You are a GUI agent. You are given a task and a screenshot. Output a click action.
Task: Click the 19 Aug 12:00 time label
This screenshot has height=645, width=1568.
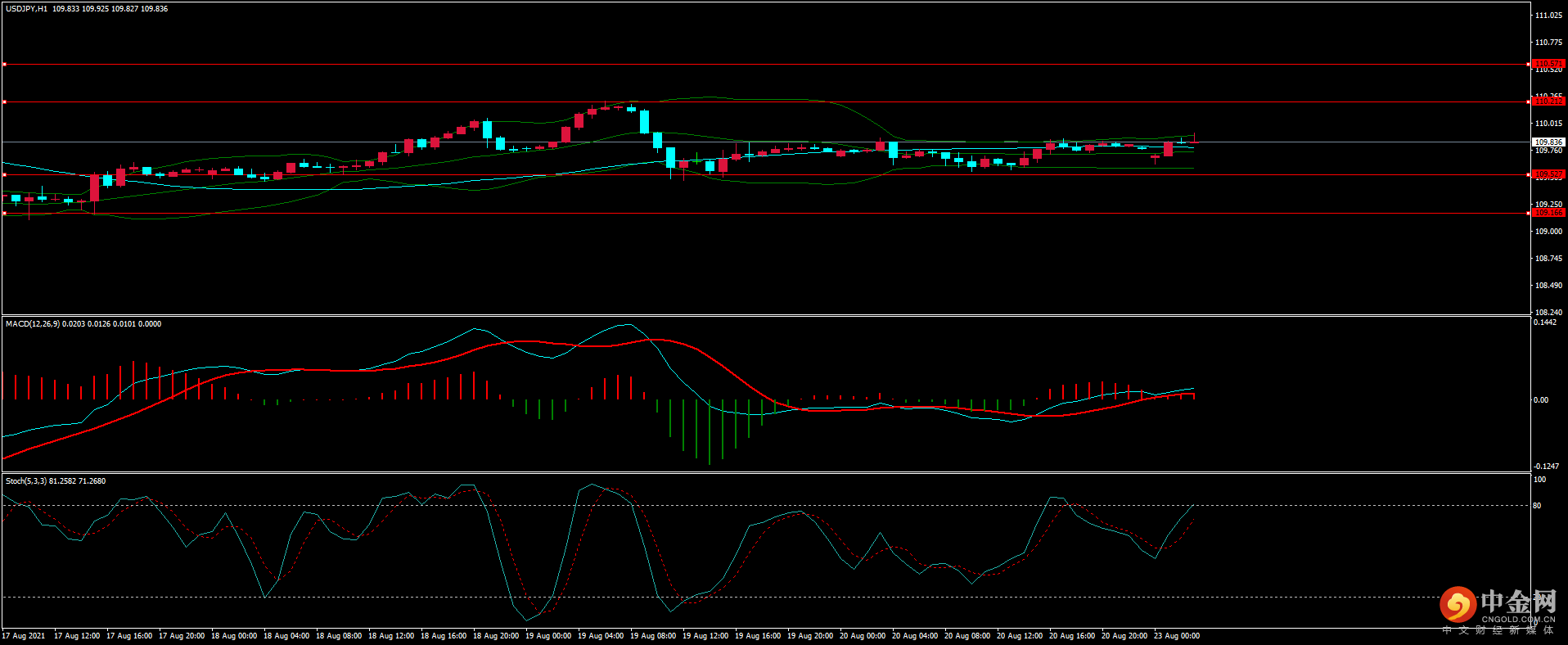(x=705, y=636)
